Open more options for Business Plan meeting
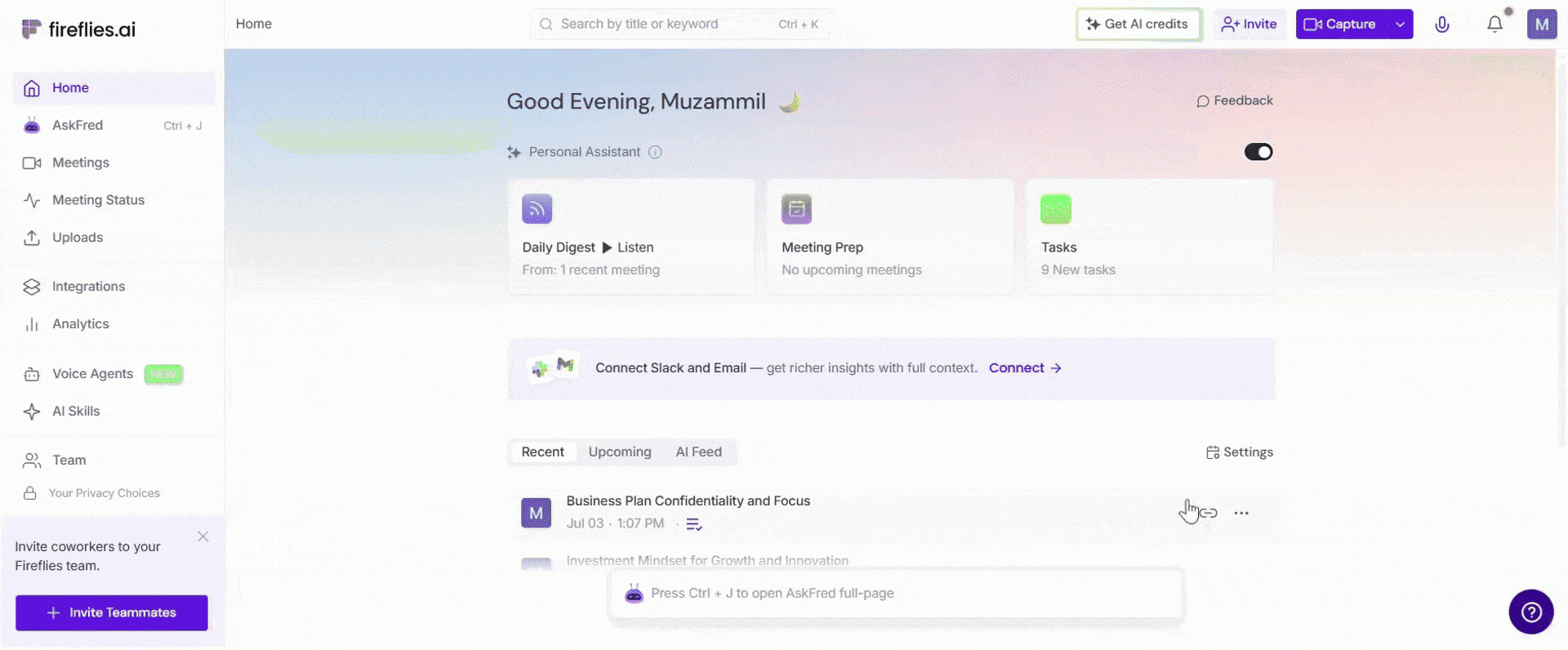The height and width of the screenshot is (650, 1568). [x=1241, y=513]
